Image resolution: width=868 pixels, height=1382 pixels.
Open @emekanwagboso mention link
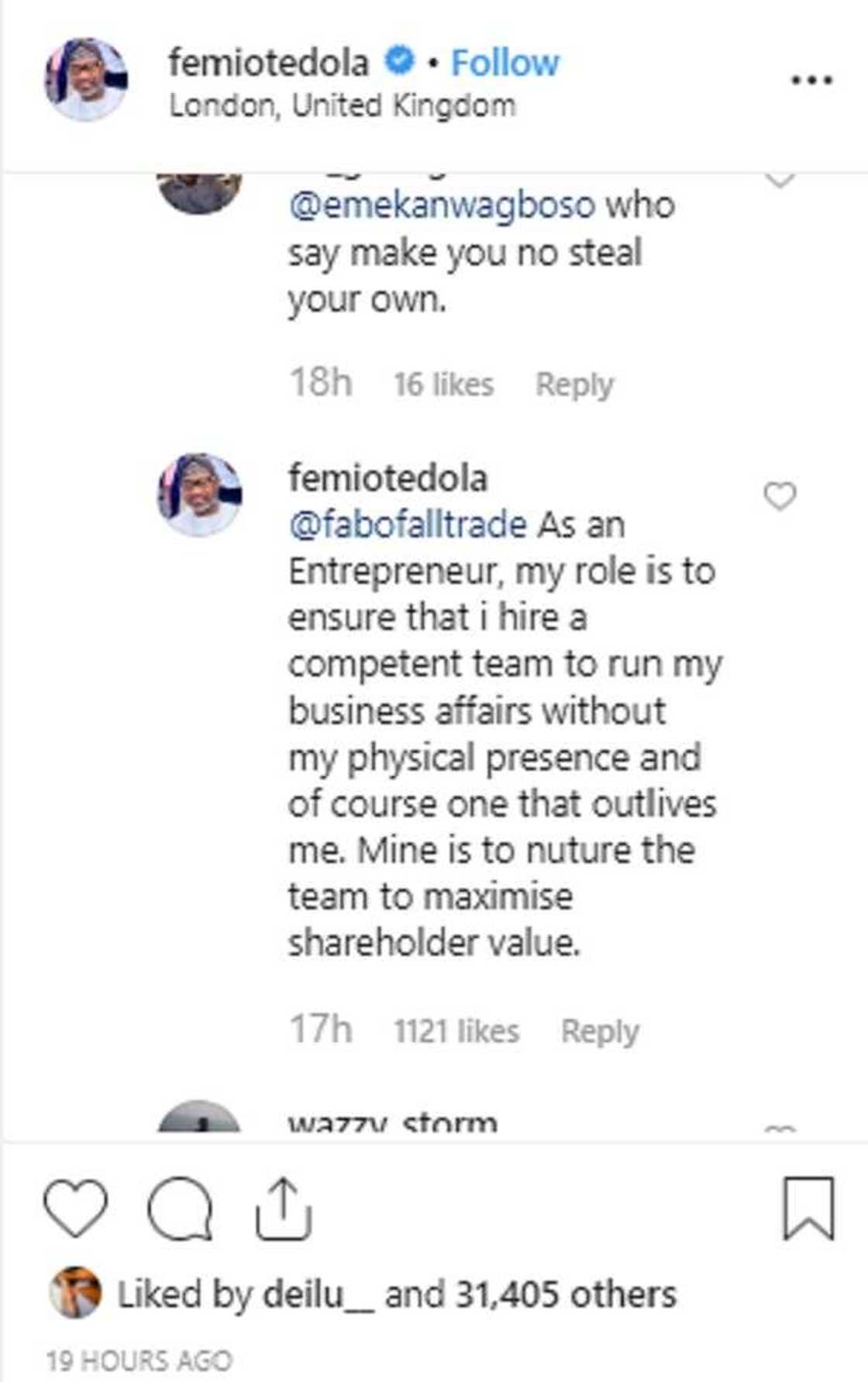coord(442,205)
